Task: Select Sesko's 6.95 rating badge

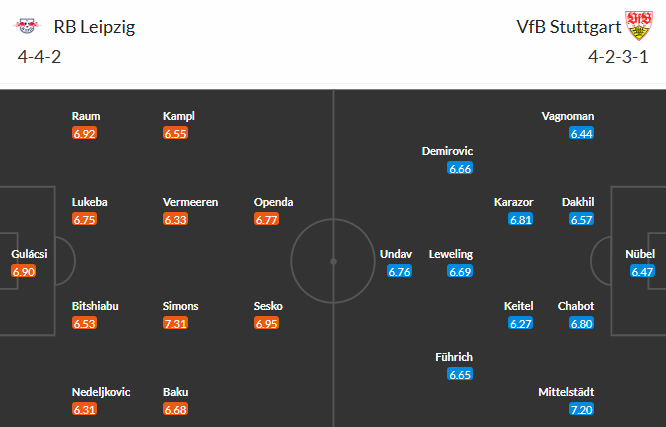Action: (x=266, y=323)
